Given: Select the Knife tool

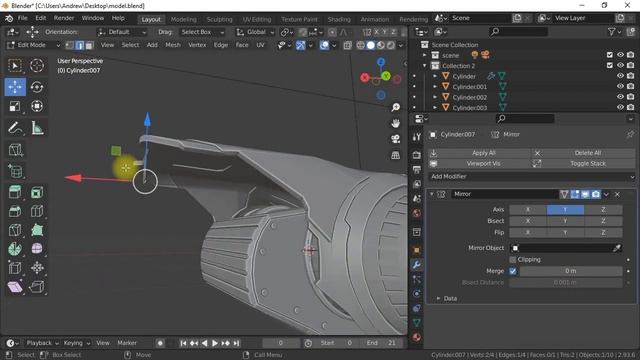Looking at the screenshot, I should (x=15, y=230).
